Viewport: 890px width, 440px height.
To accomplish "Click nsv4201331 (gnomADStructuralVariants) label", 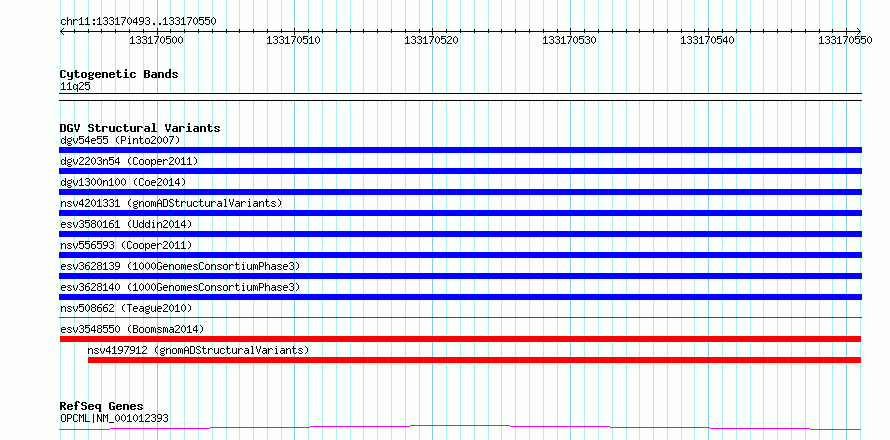I will click(x=171, y=203).
